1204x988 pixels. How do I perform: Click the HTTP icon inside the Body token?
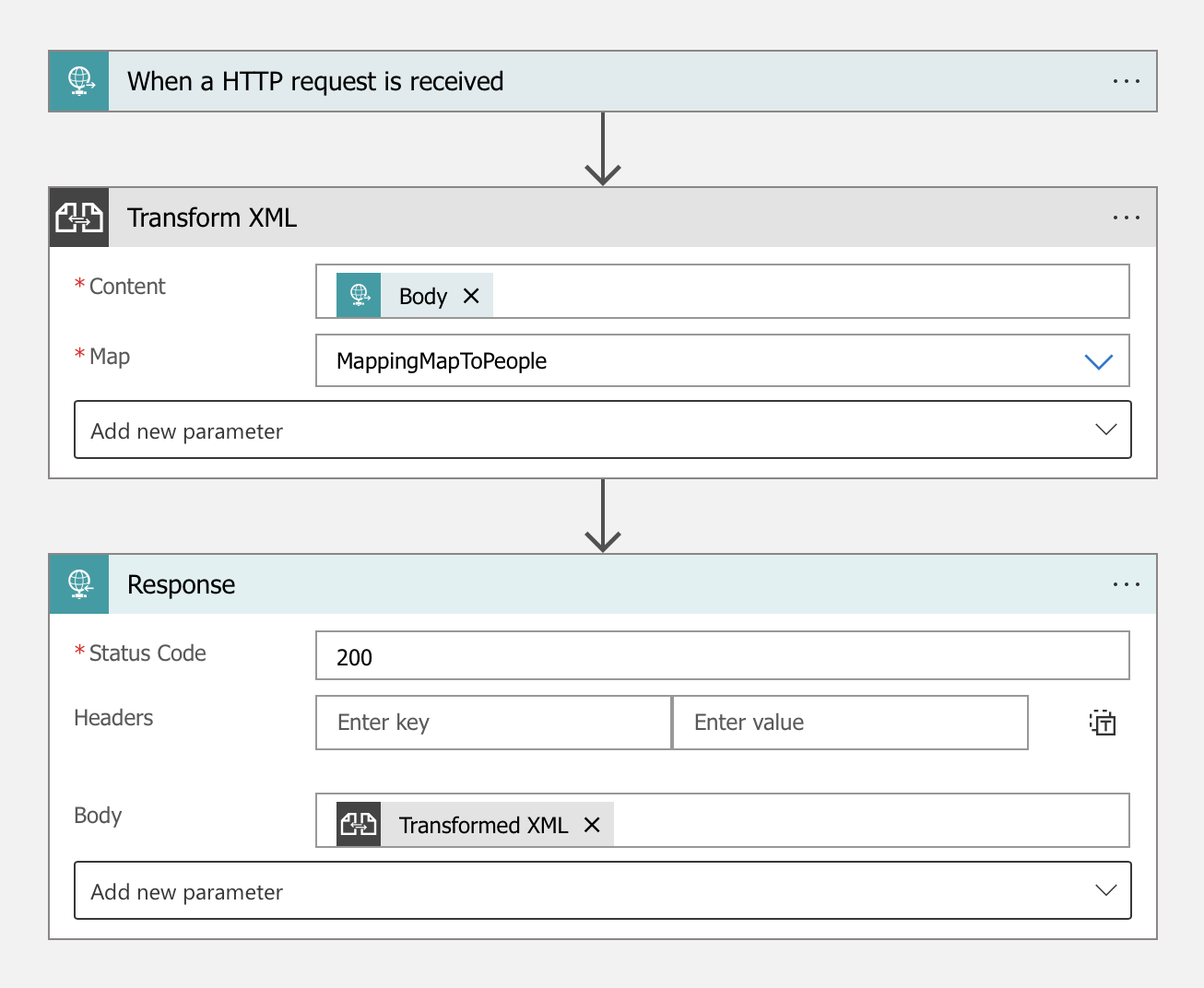tap(359, 295)
